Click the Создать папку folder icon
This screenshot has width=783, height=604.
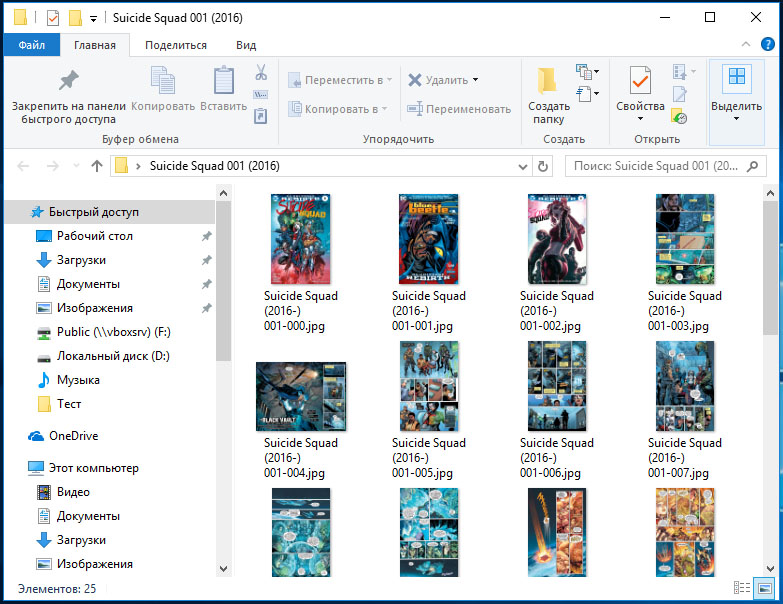click(547, 81)
